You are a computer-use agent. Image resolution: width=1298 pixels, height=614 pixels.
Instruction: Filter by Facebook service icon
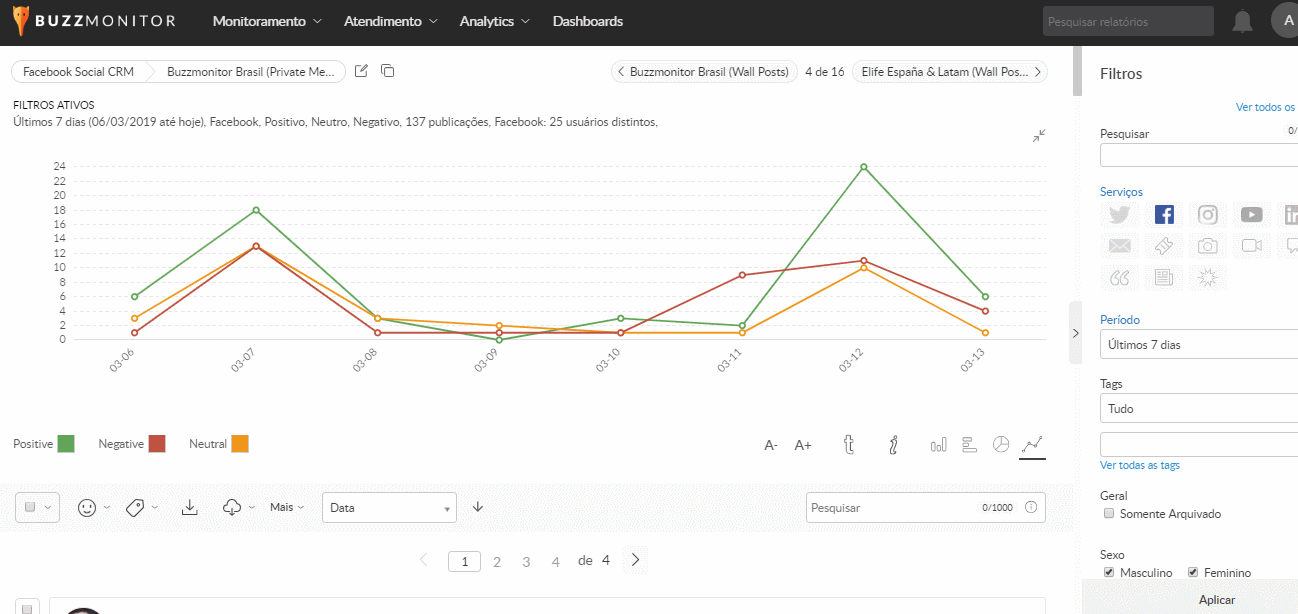1163,215
